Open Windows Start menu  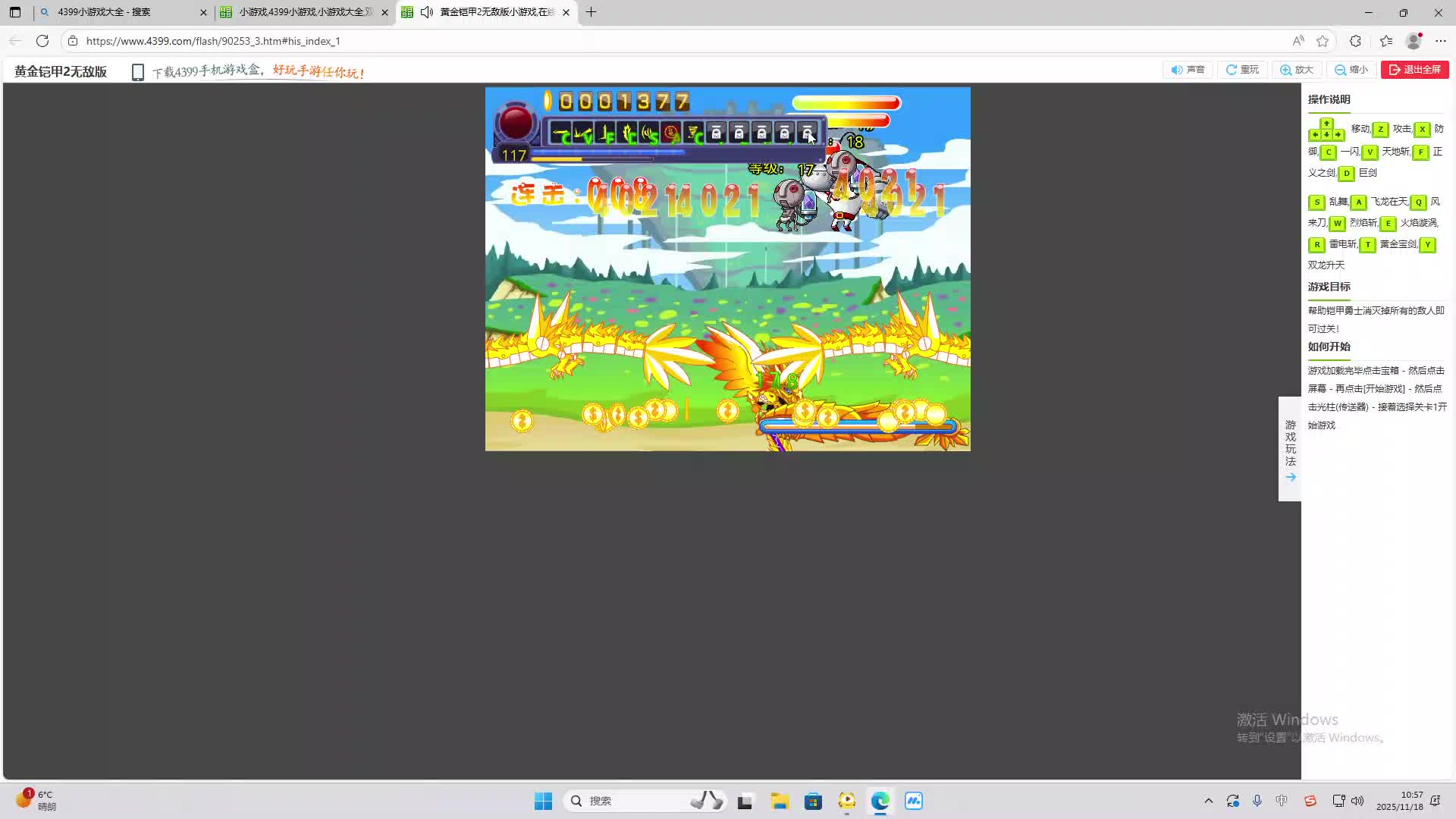pyautogui.click(x=543, y=801)
